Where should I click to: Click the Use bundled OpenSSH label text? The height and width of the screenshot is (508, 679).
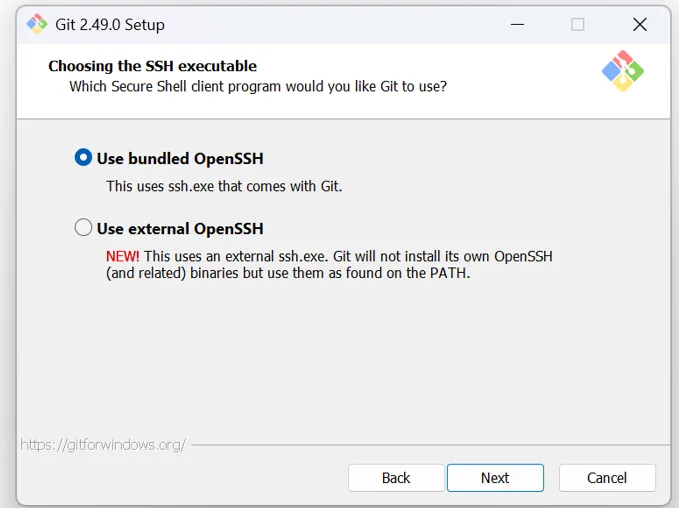180,158
